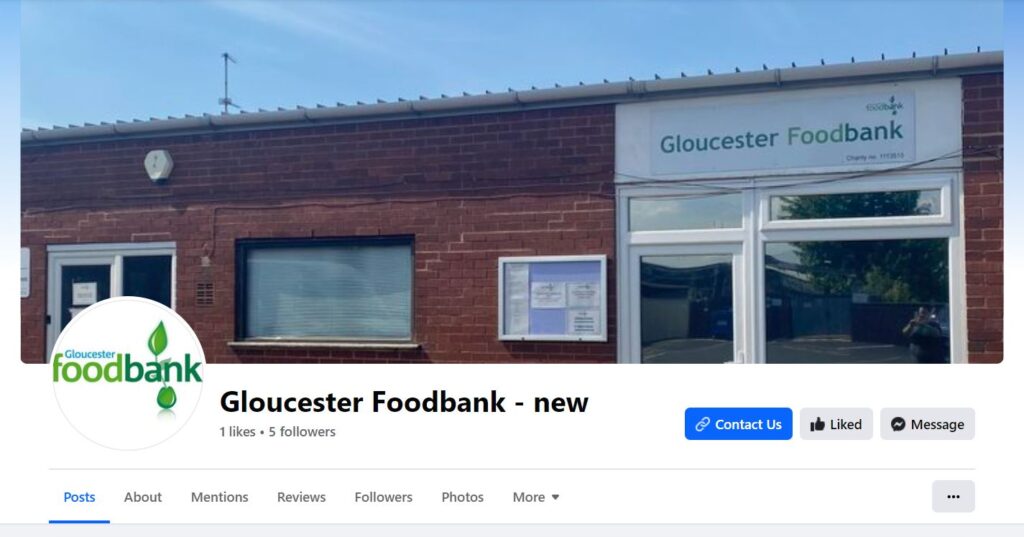Open the Gloucester foodbank profile picture
The width and height of the screenshot is (1024, 537).
tap(128, 373)
